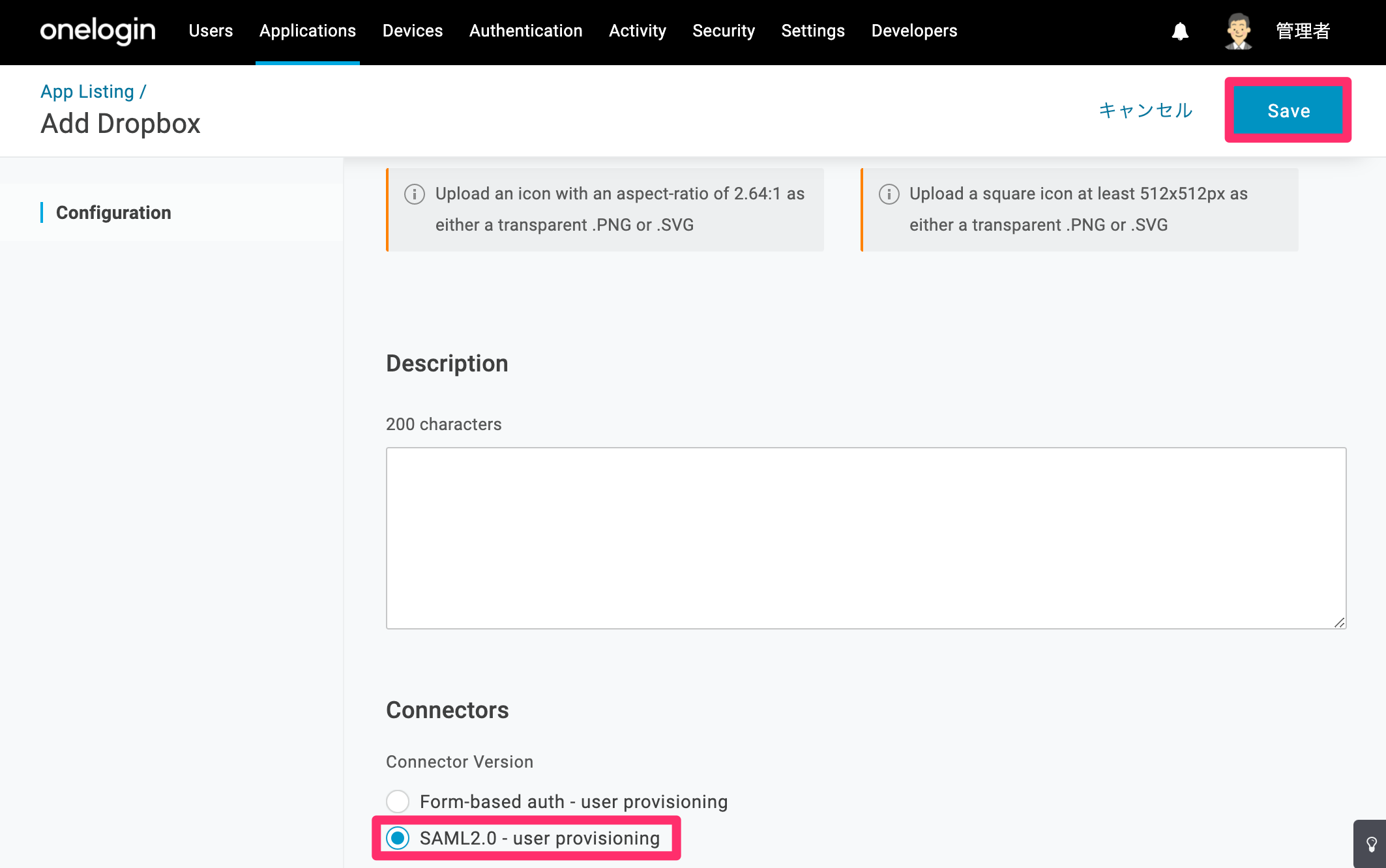Select the Configuration sidebar tab

[x=113, y=212]
